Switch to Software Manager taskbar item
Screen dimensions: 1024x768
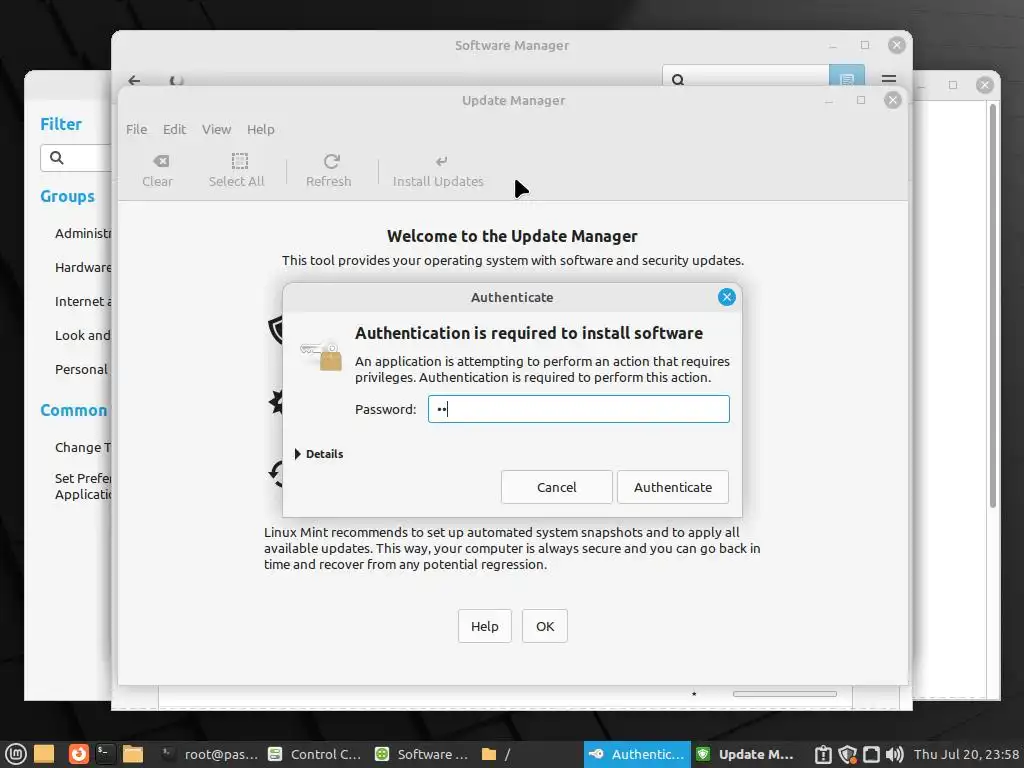(x=421, y=754)
